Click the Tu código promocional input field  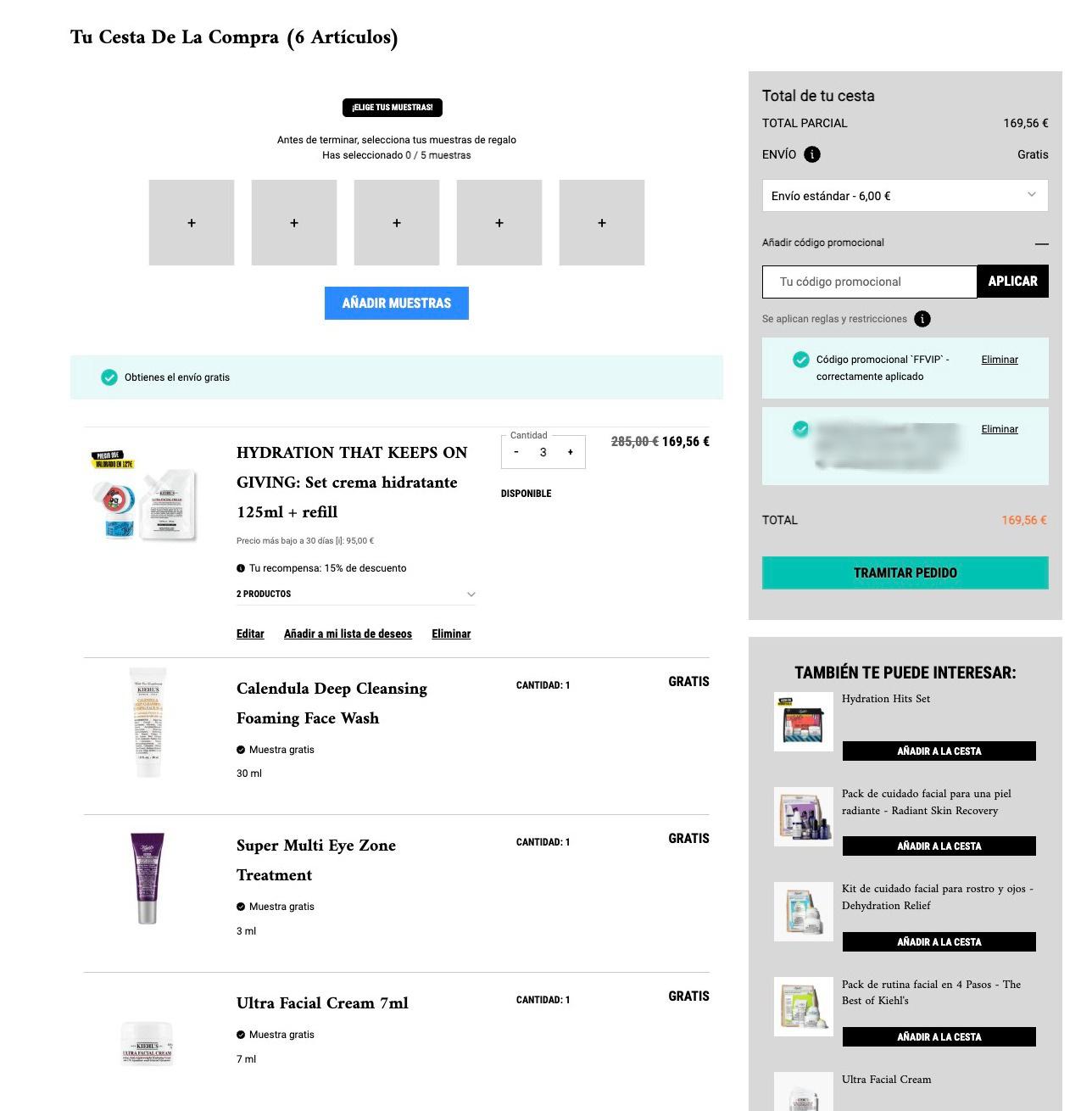pyautogui.click(x=870, y=282)
